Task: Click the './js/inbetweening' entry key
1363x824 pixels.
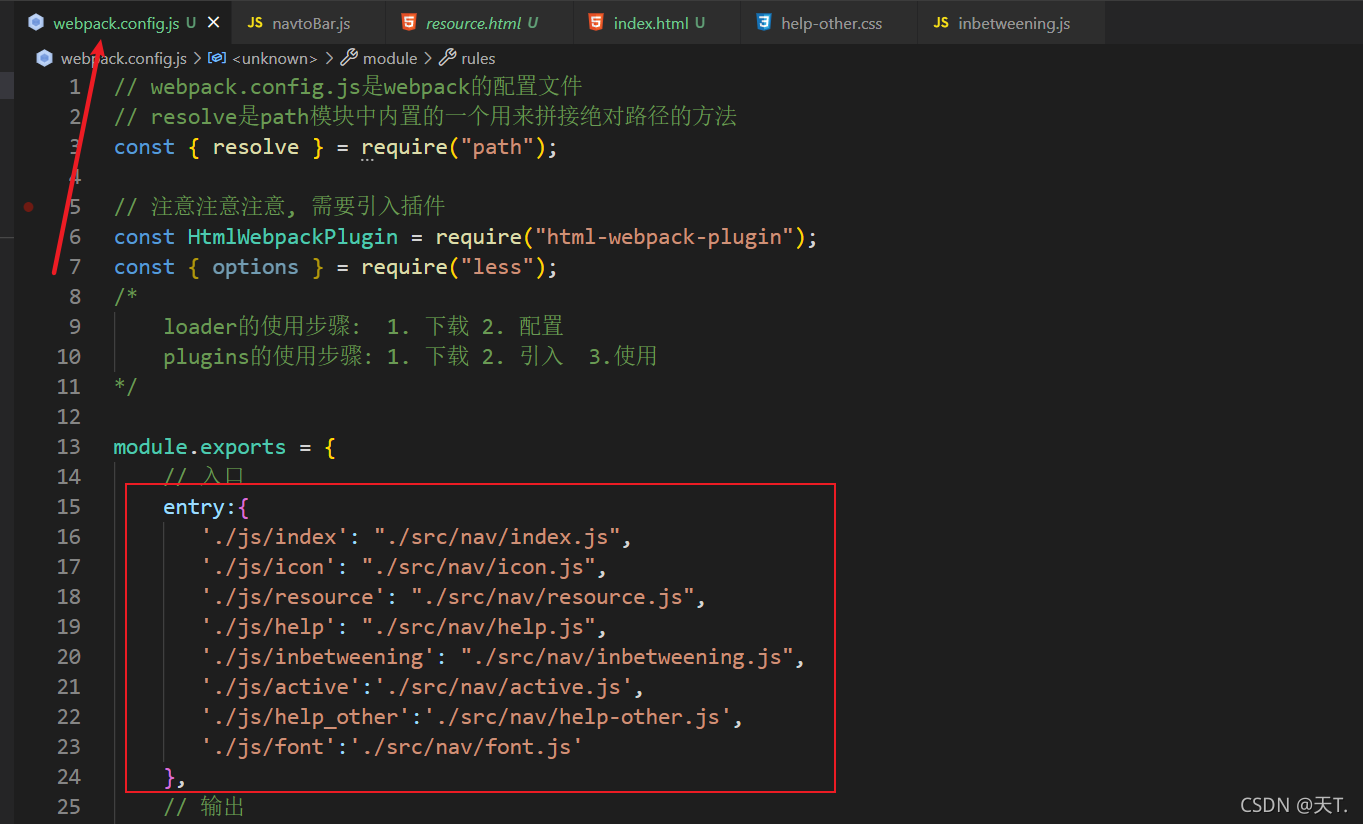Action: [x=318, y=657]
